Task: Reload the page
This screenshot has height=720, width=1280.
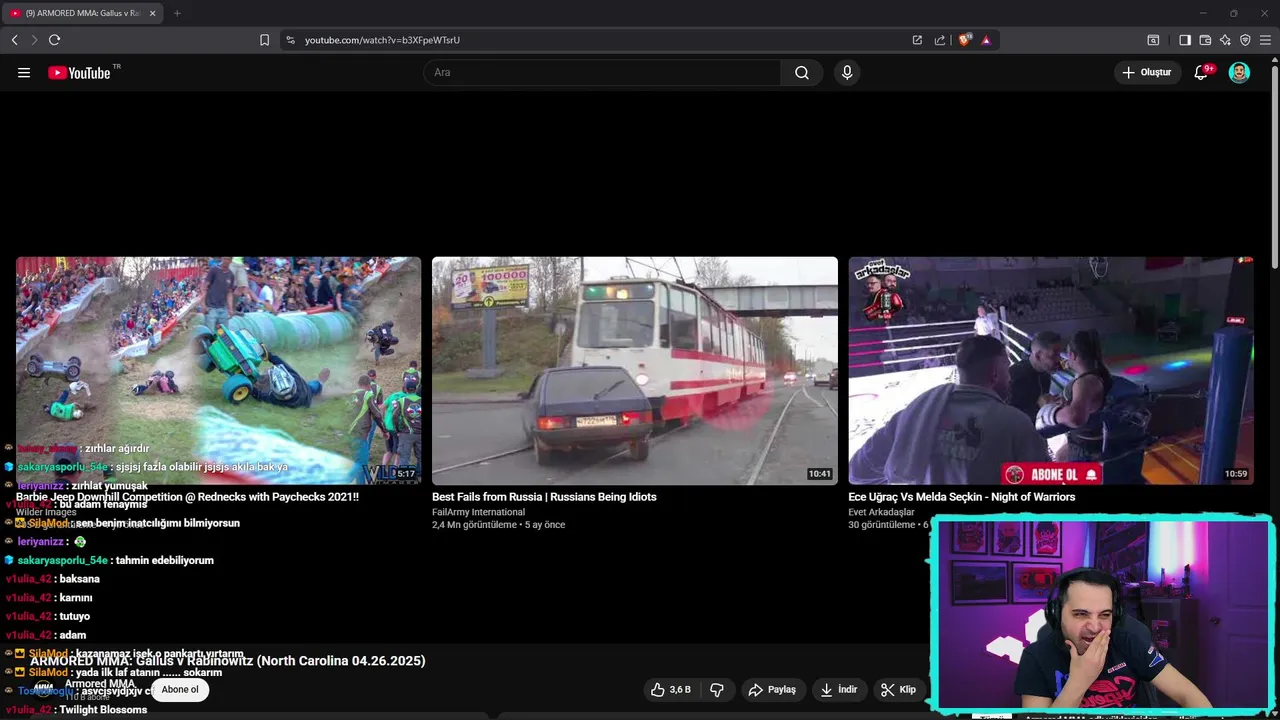Action: click(x=54, y=40)
